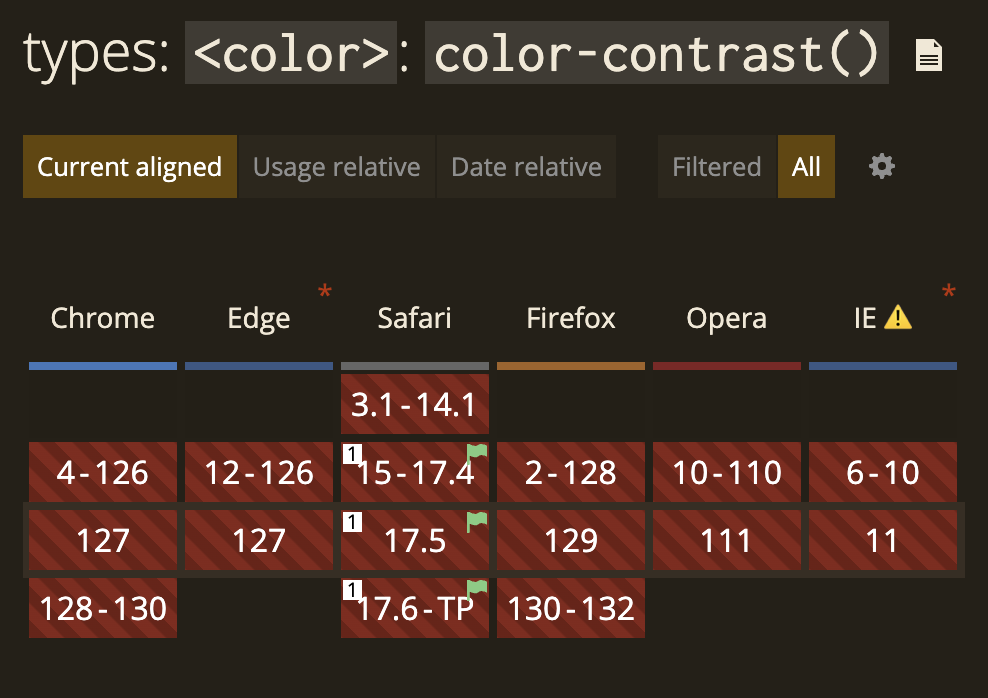Click the IE warning triangle icon

[898, 317]
